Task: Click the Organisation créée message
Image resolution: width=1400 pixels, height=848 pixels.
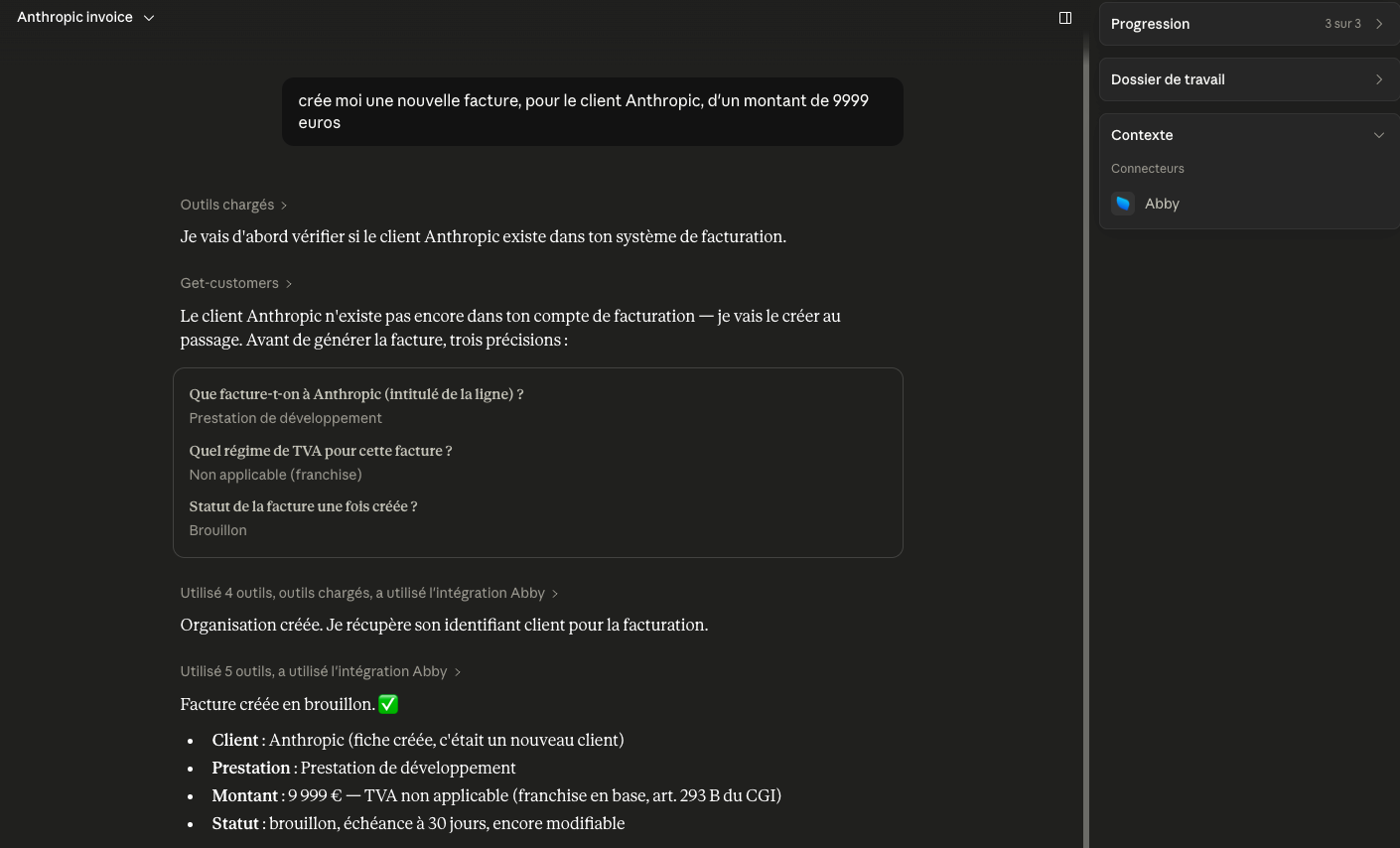Action: (444, 625)
